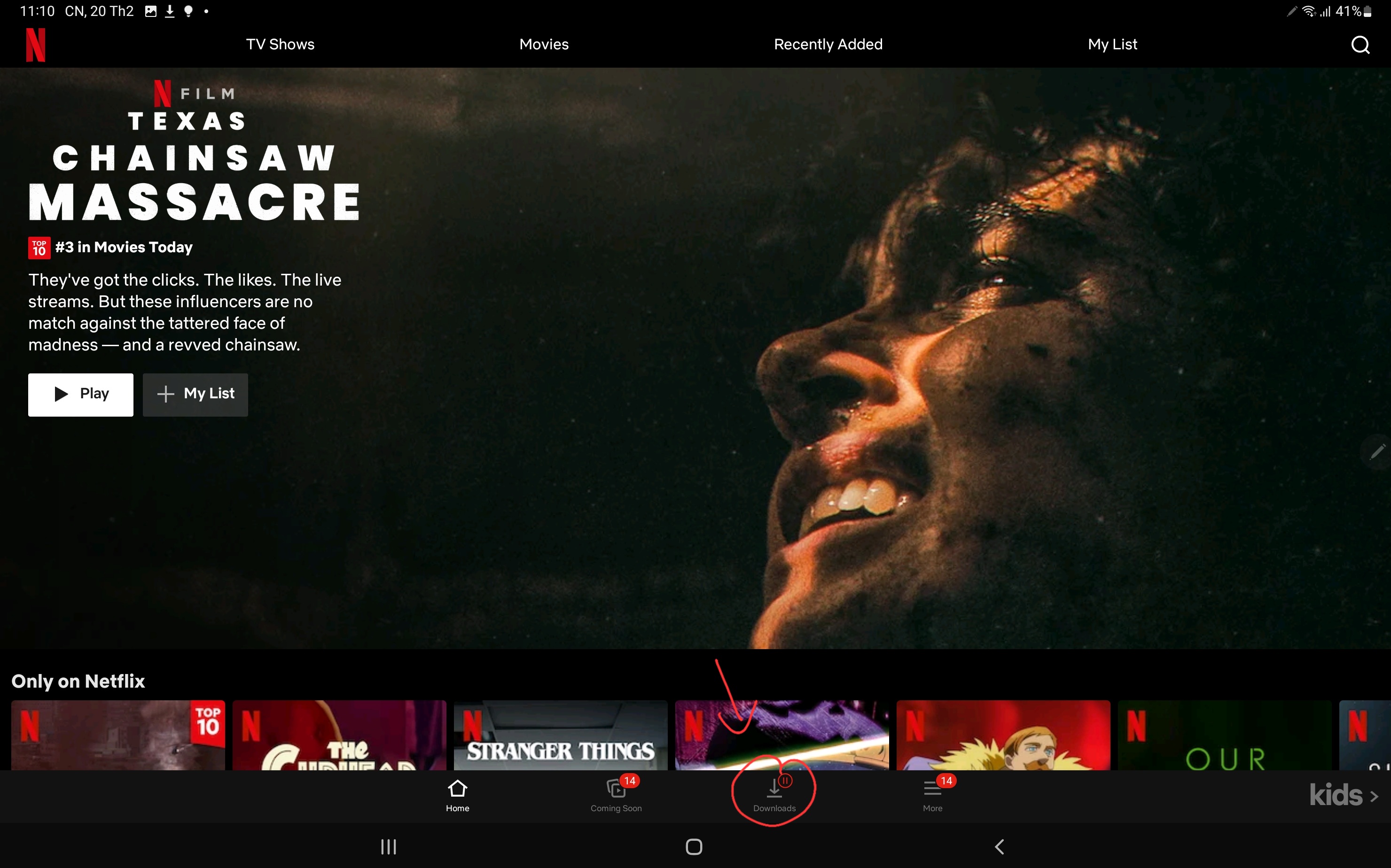Tap the download notification icon
This screenshot has height=868, width=1391.
pyautogui.click(x=170, y=11)
